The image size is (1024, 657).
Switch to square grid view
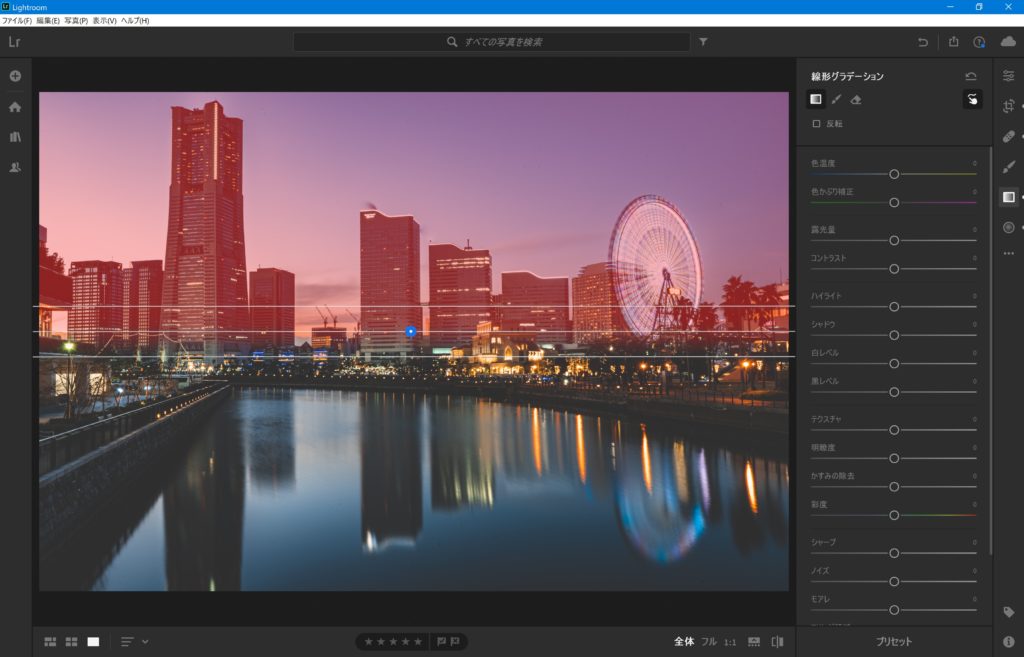[x=72, y=642]
